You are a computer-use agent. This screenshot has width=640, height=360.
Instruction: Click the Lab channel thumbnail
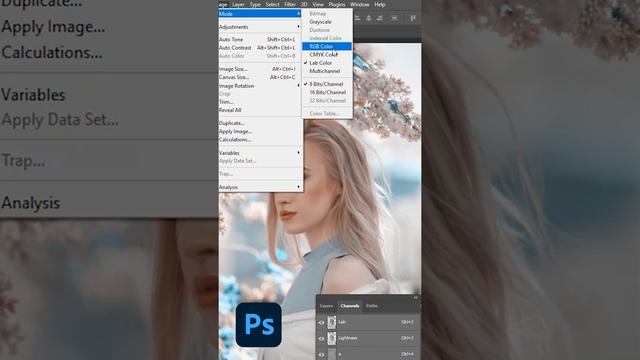(332, 322)
